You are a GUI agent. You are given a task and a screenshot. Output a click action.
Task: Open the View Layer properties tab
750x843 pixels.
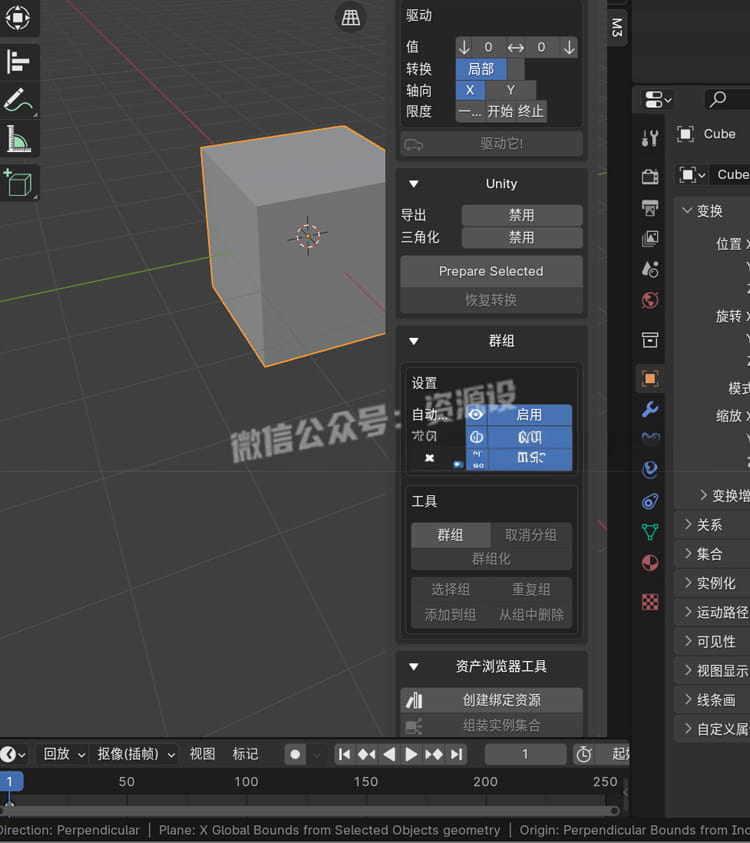(650, 238)
